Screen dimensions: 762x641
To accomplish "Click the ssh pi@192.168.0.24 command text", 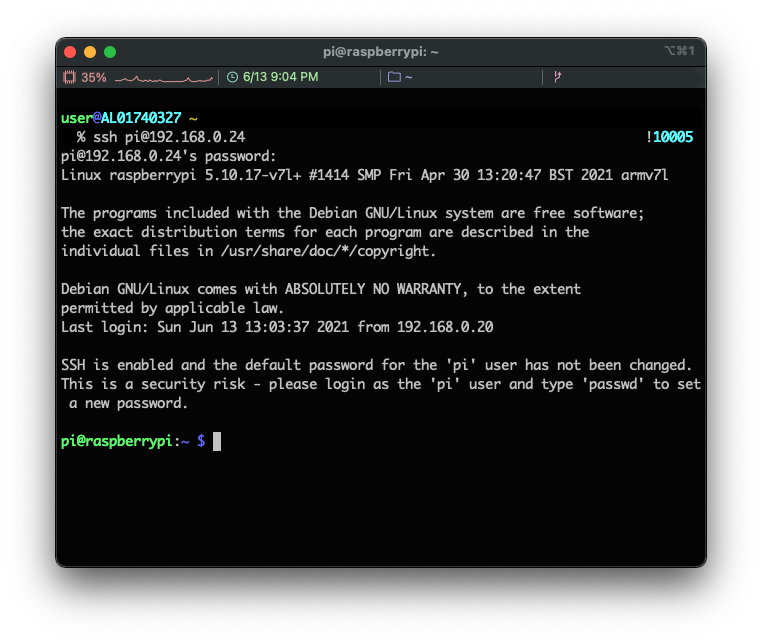I will pos(169,137).
